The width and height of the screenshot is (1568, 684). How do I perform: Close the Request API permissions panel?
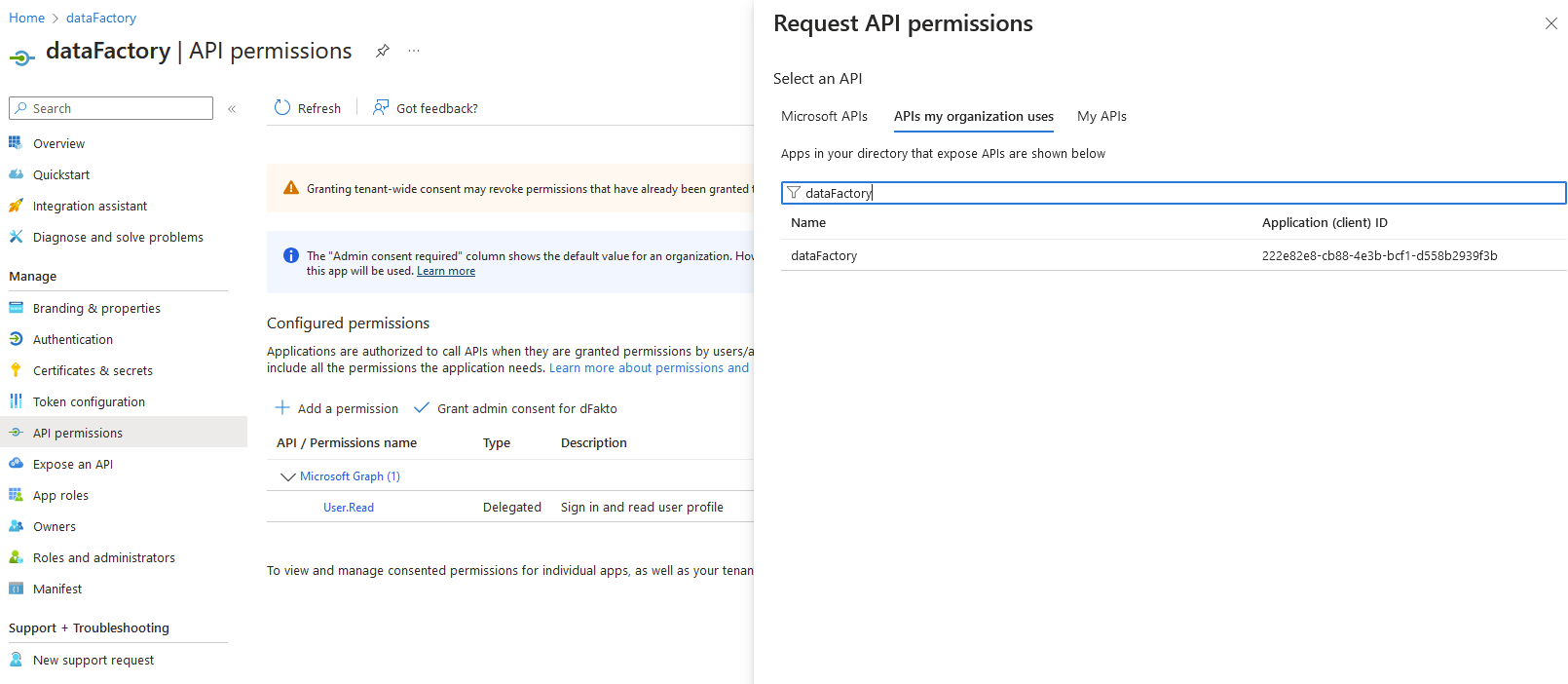point(1550,23)
